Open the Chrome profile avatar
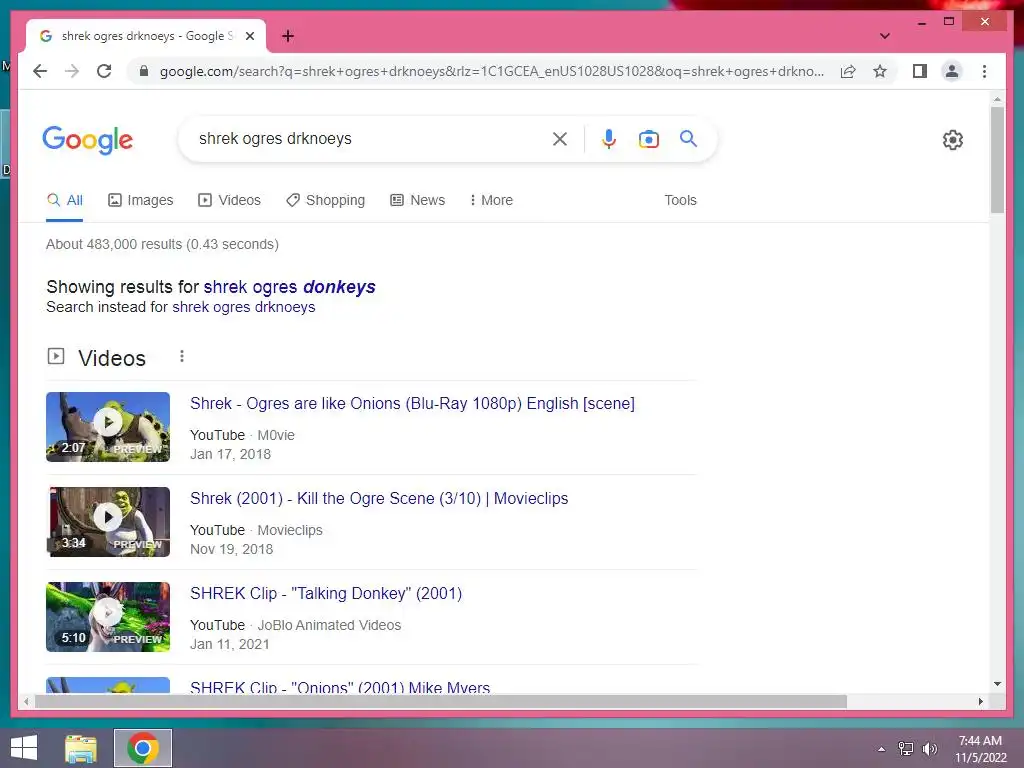The width and height of the screenshot is (1024, 768). 952,71
